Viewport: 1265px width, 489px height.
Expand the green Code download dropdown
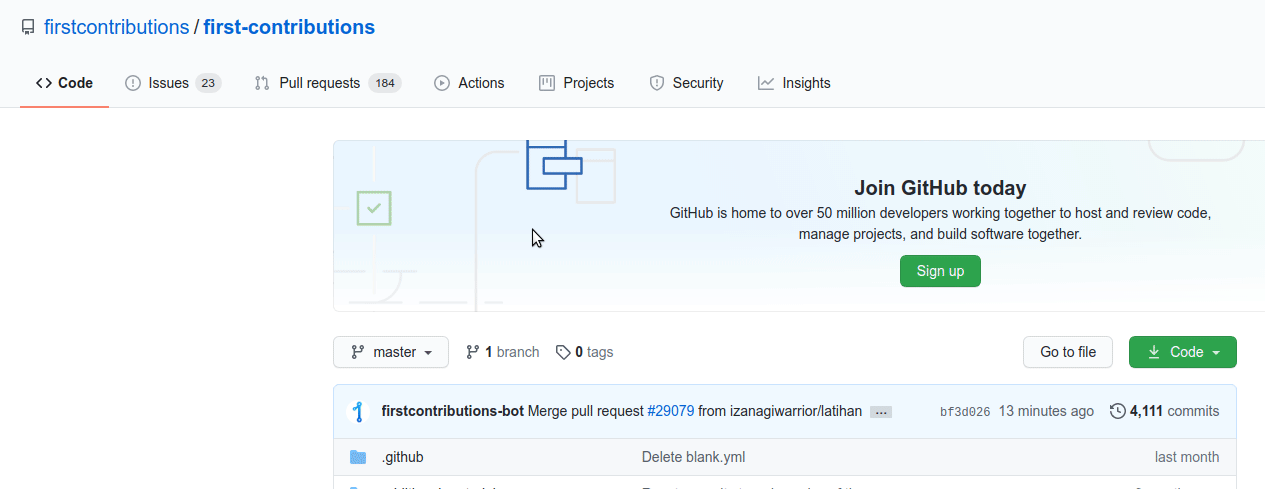pyautogui.click(x=1183, y=352)
